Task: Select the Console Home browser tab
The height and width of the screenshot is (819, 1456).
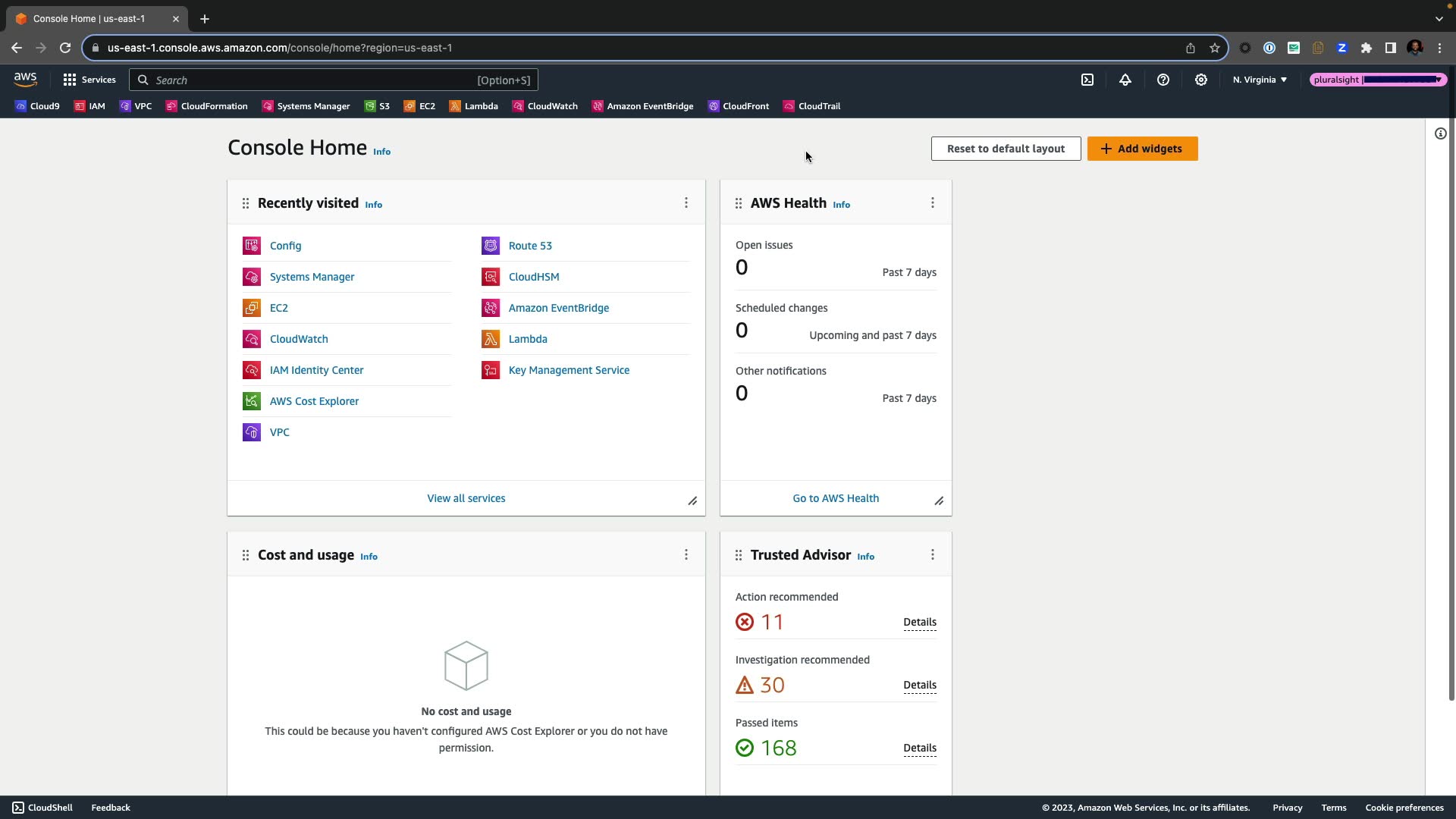Action: pyautogui.click(x=89, y=19)
